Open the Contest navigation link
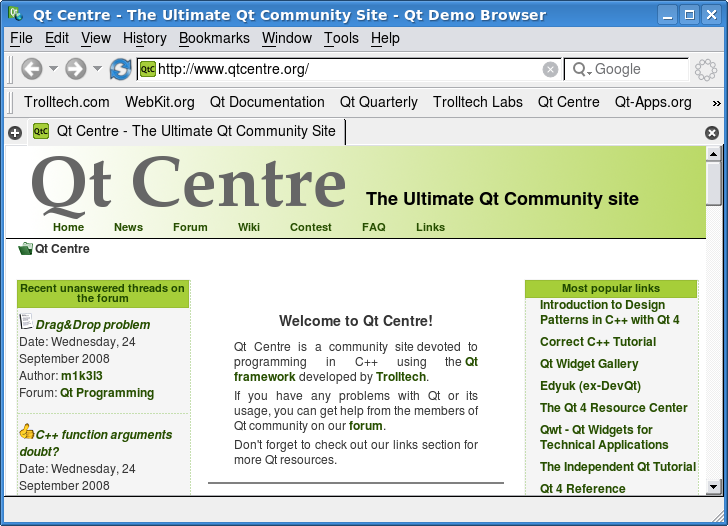728x526 pixels. (311, 227)
